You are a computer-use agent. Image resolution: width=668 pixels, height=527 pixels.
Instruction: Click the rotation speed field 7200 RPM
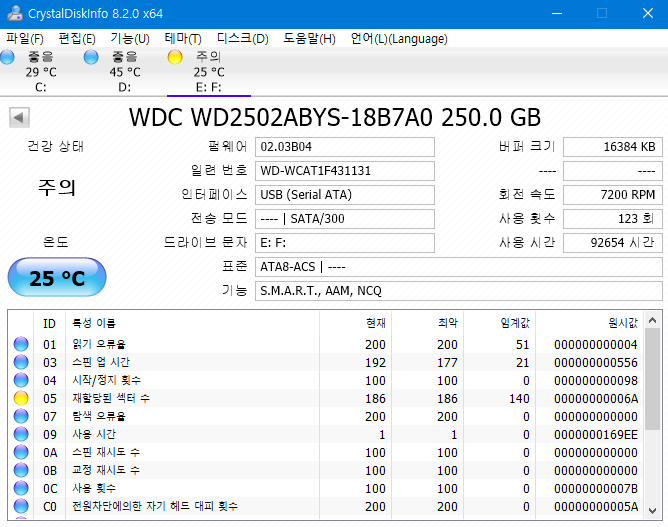tap(613, 195)
